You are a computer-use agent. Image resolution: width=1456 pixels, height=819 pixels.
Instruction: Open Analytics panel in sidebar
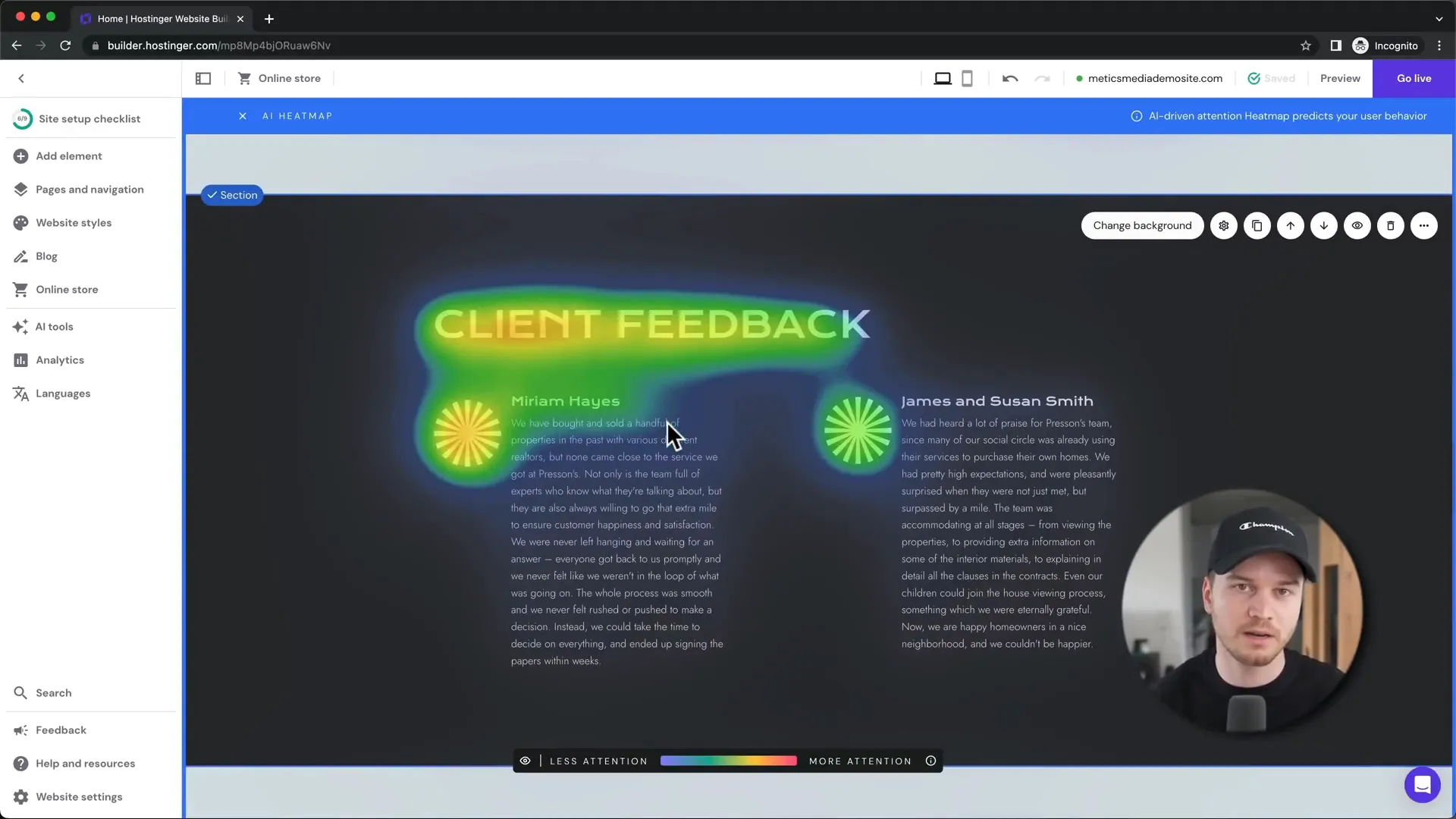click(x=60, y=359)
